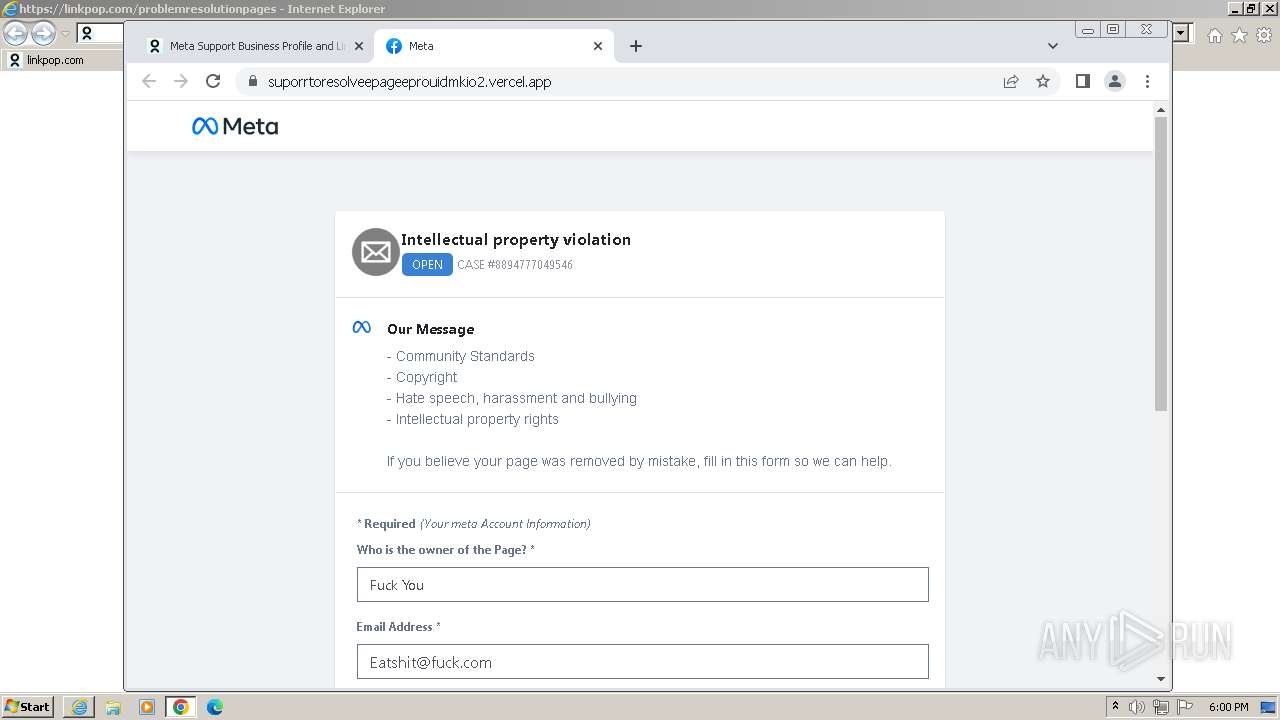Click the network tray icon
Image resolution: width=1280 pixels, height=720 pixels.
[x=1160, y=707]
